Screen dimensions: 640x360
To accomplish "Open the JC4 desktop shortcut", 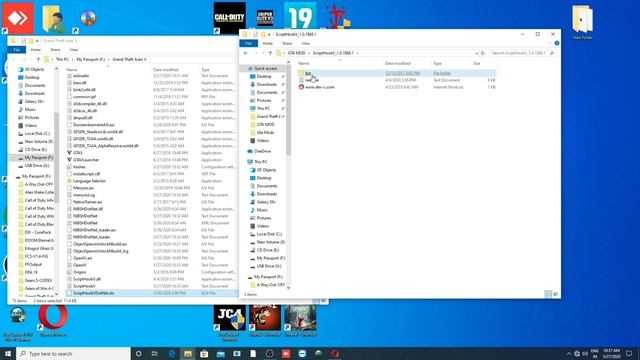I will point(229,322).
